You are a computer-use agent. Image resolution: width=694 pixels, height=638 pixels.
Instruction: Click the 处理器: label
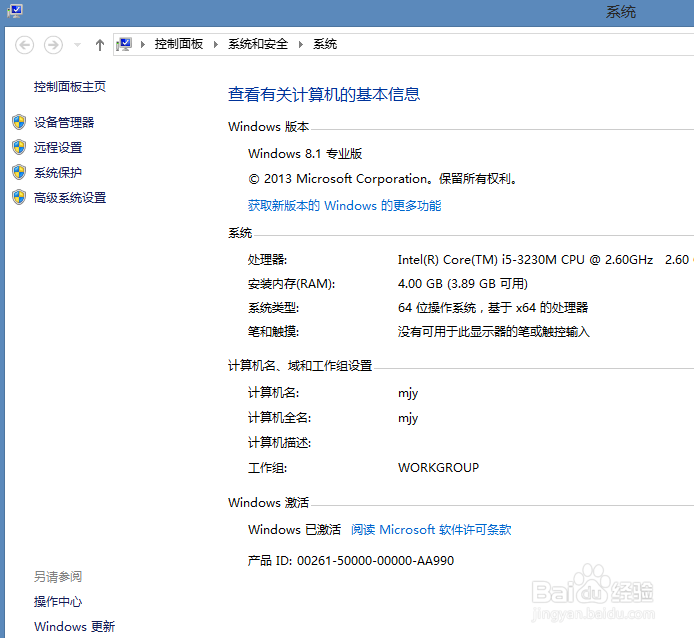[267, 259]
